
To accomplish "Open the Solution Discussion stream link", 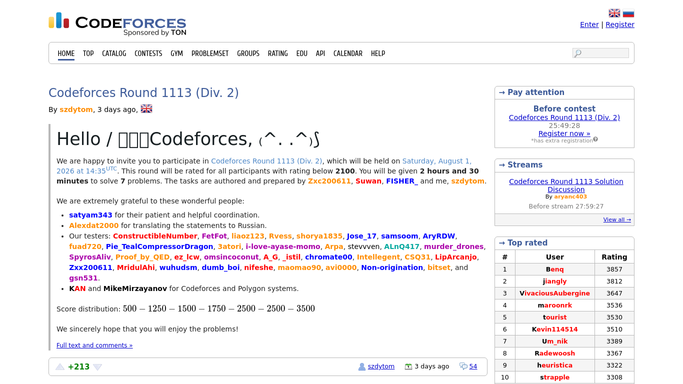I will pyautogui.click(x=566, y=185).
